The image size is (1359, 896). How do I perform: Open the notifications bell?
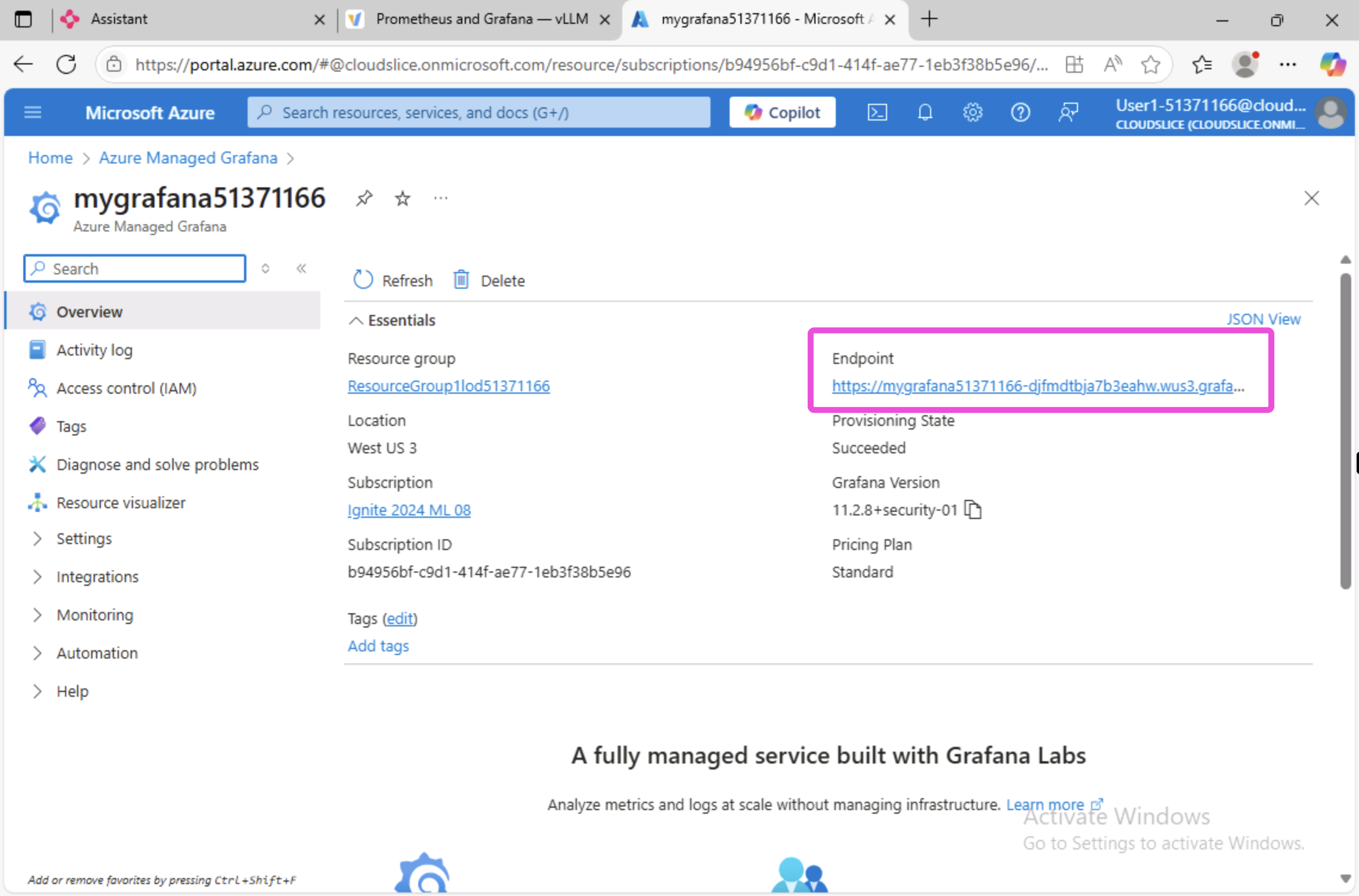coord(925,113)
